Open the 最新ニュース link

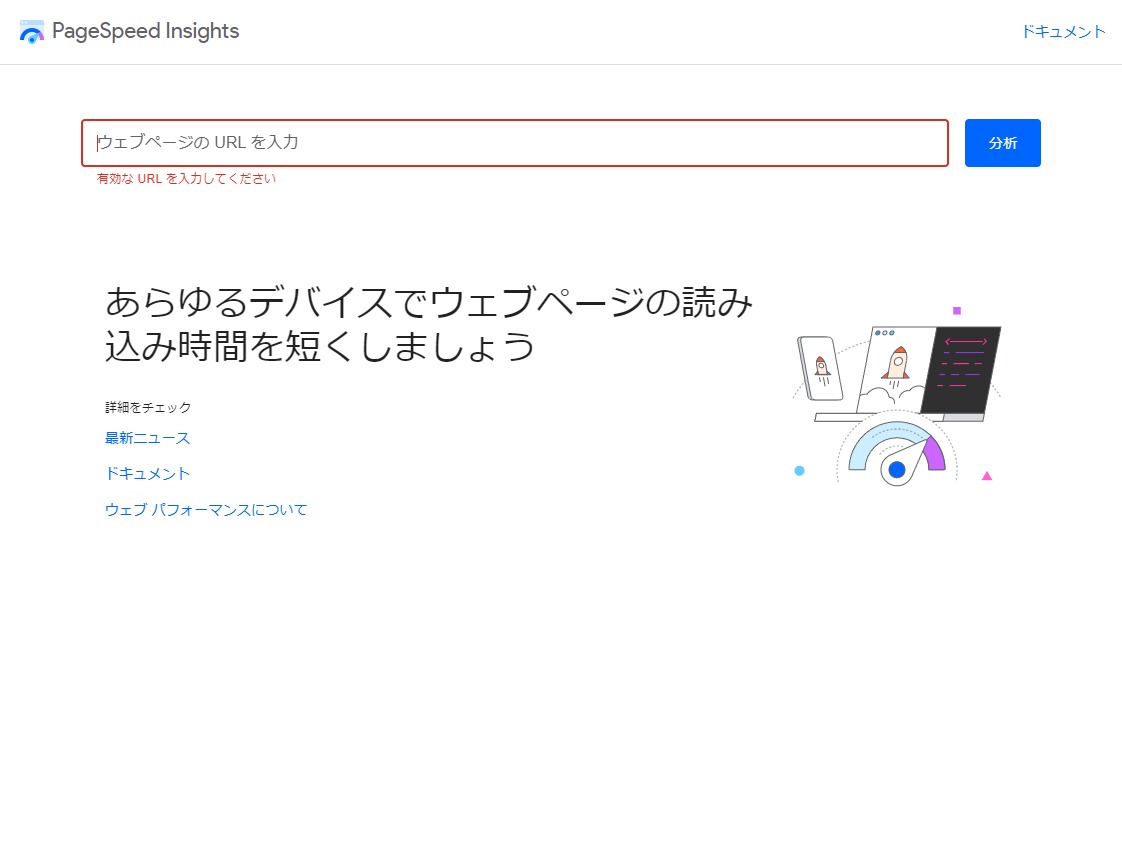click(x=147, y=438)
